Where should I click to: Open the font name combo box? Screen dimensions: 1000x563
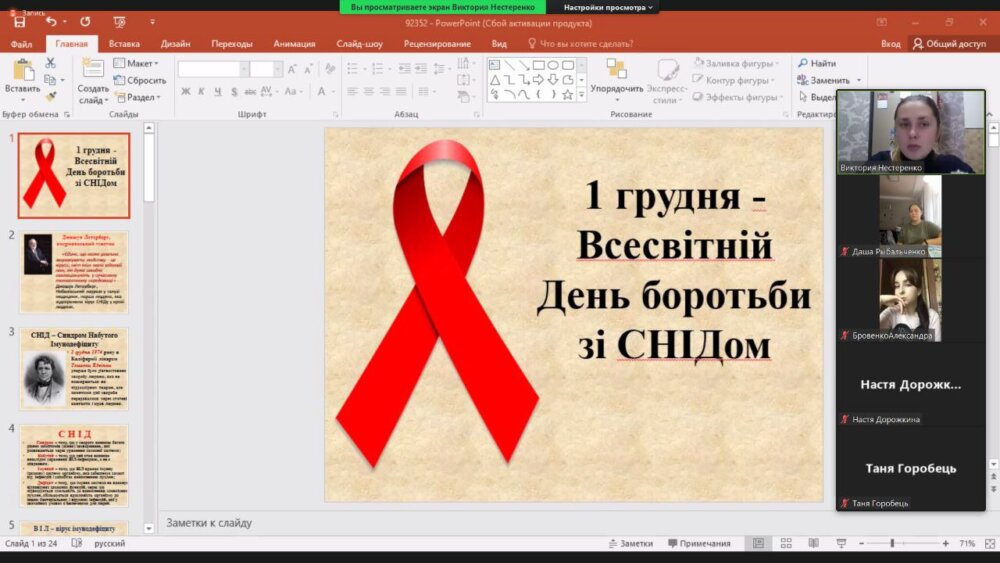213,69
